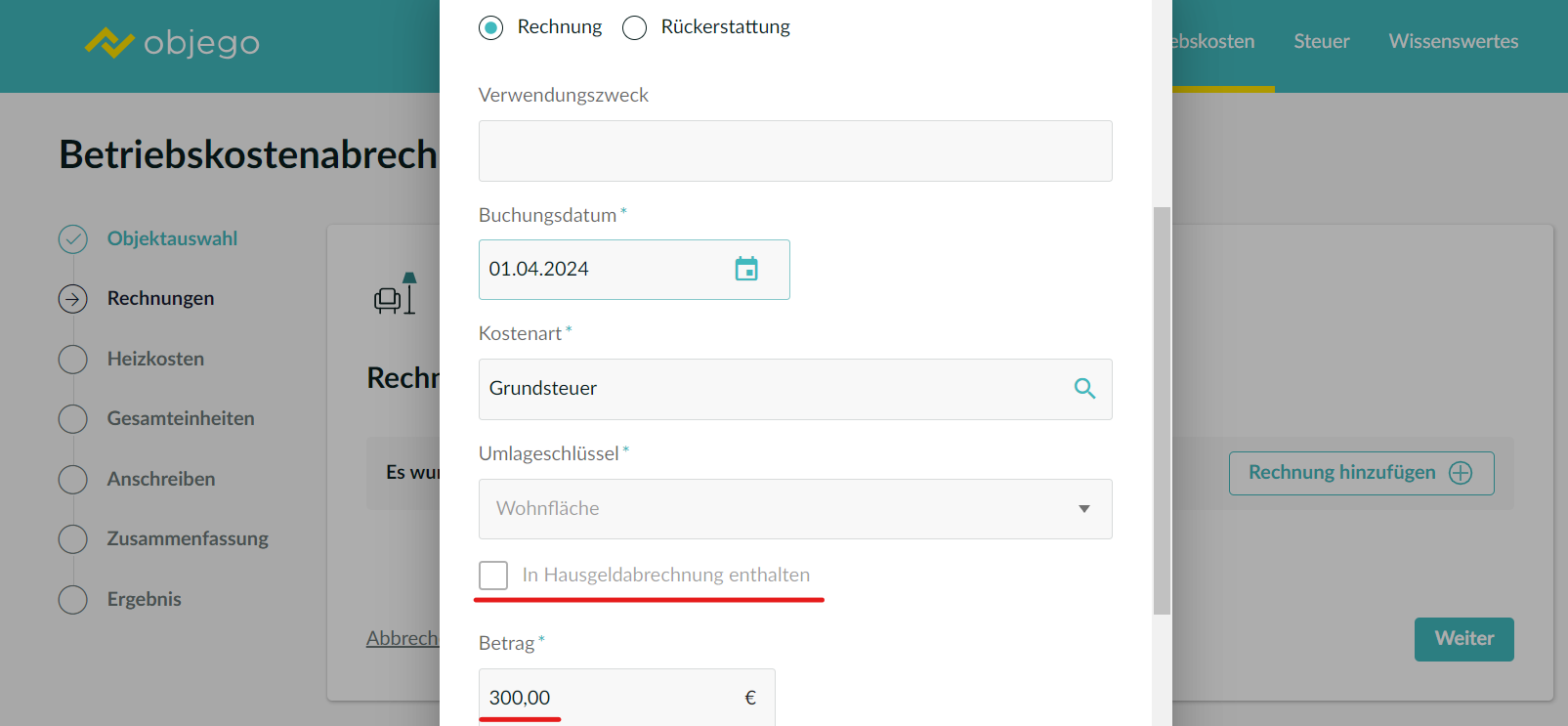Screen dimensions: 1568x726
Task: Click the Rechnung hinzufügen button
Action: click(x=1360, y=473)
